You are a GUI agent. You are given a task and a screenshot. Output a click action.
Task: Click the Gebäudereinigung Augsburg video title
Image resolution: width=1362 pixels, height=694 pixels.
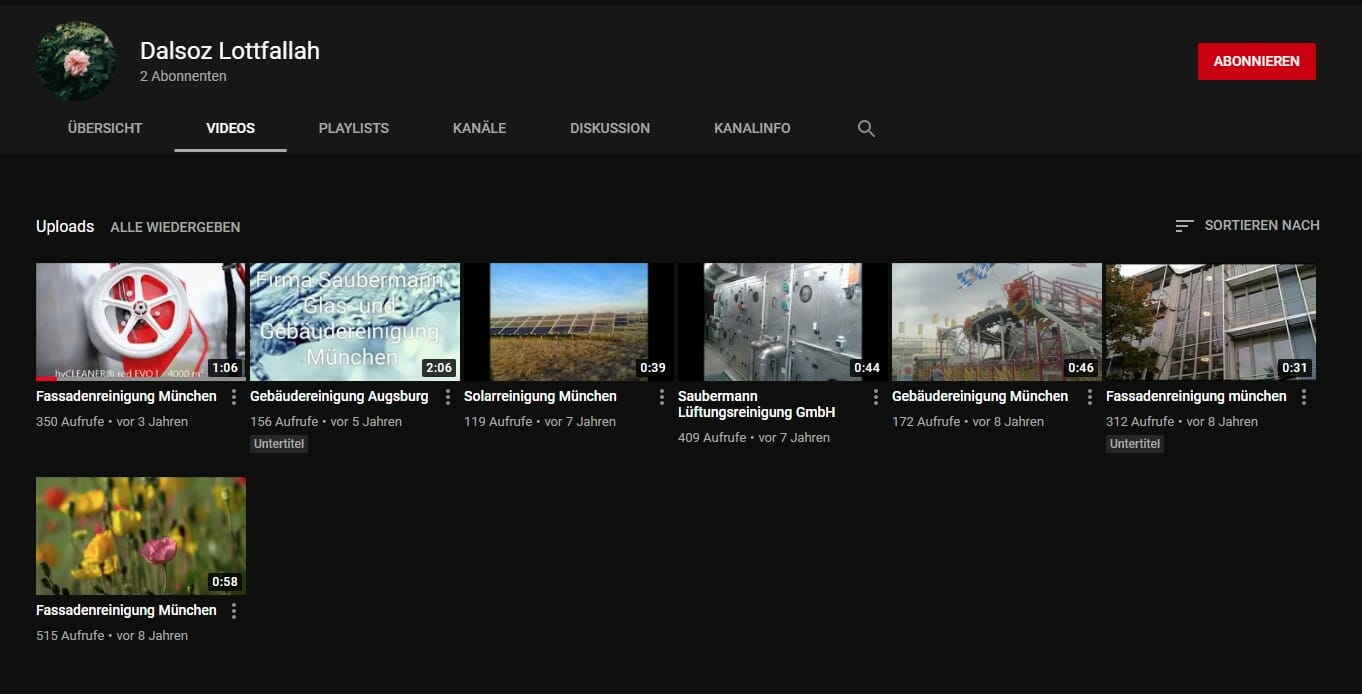pos(339,396)
